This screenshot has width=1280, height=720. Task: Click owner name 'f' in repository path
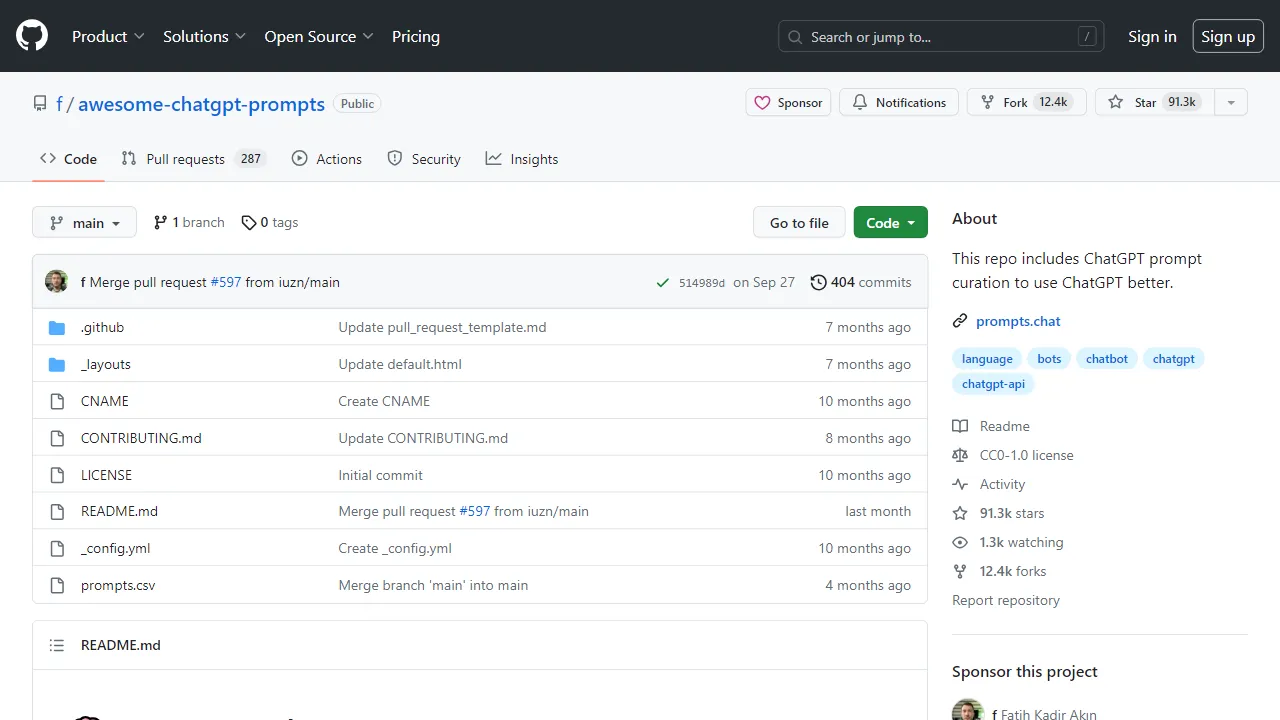(59, 104)
